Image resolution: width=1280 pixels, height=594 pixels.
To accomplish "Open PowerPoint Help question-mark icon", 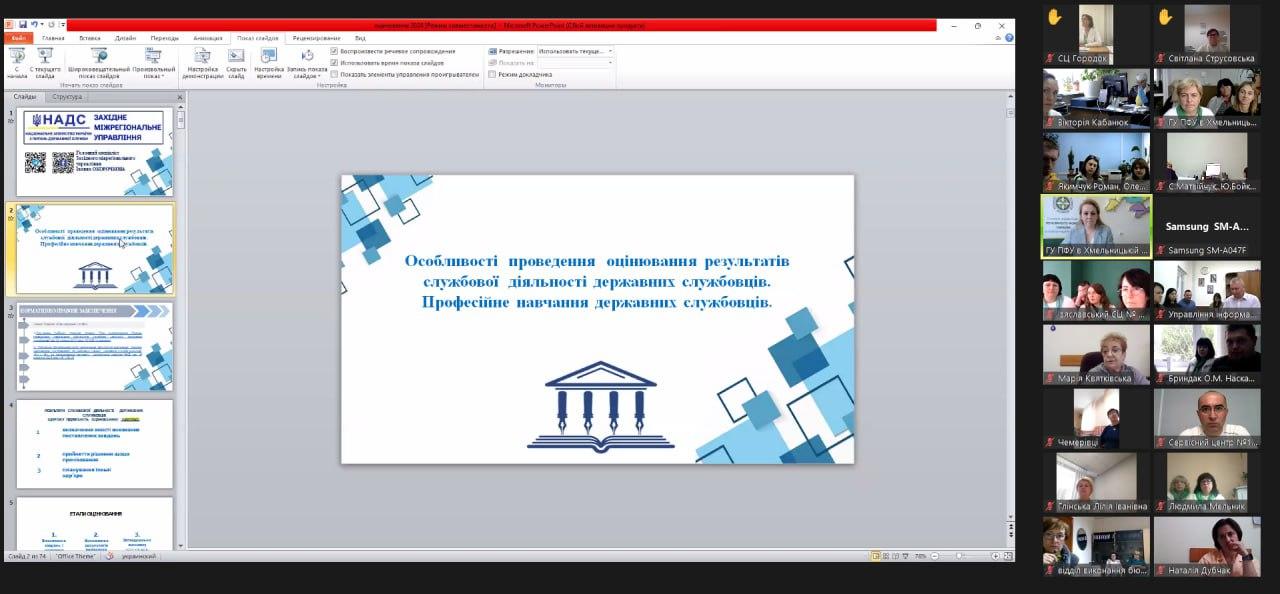I will [x=1009, y=37].
